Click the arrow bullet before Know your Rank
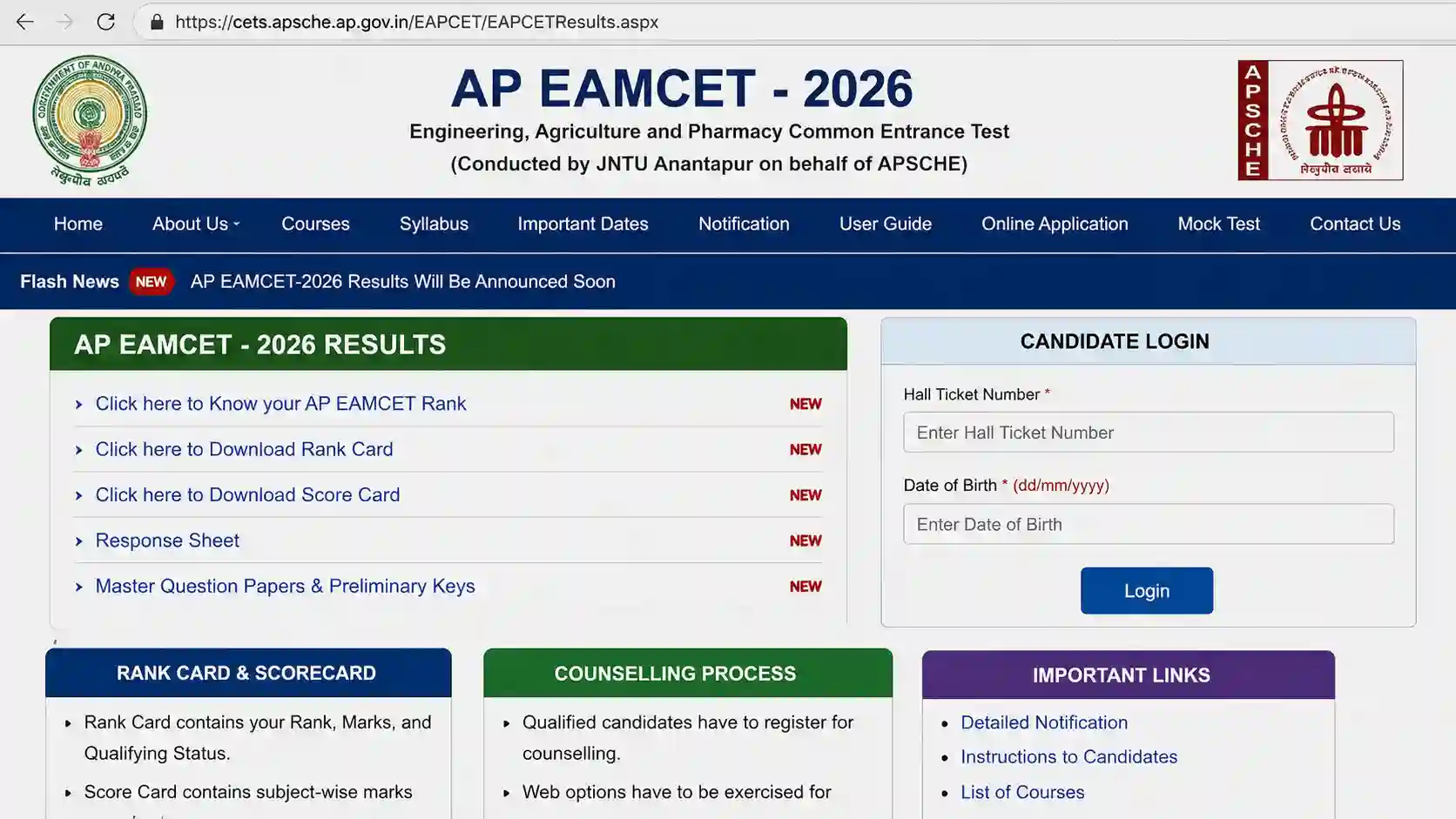The image size is (1456, 819). point(78,405)
